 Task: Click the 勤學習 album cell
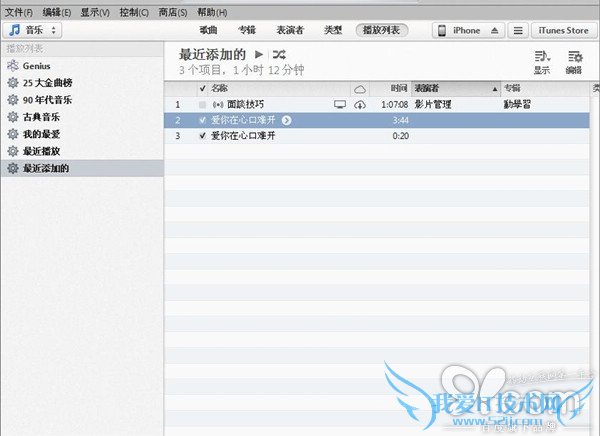point(517,105)
